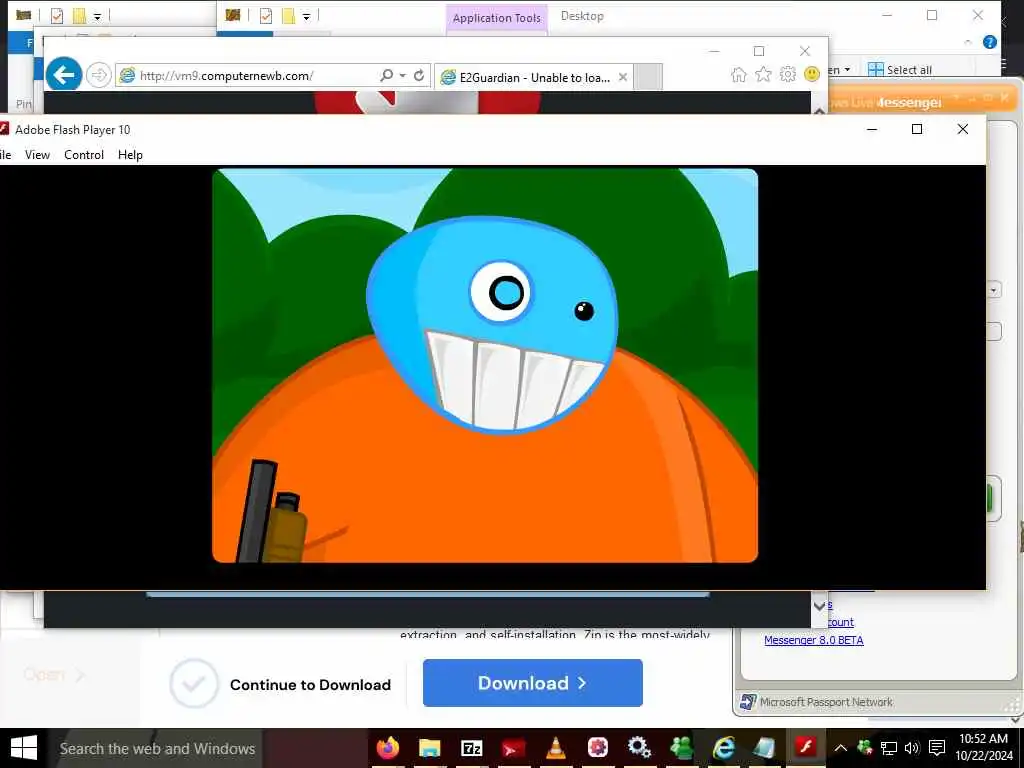Open File Explorer help question icon
The height and width of the screenshot is (768, 1024).
(989, 42)
